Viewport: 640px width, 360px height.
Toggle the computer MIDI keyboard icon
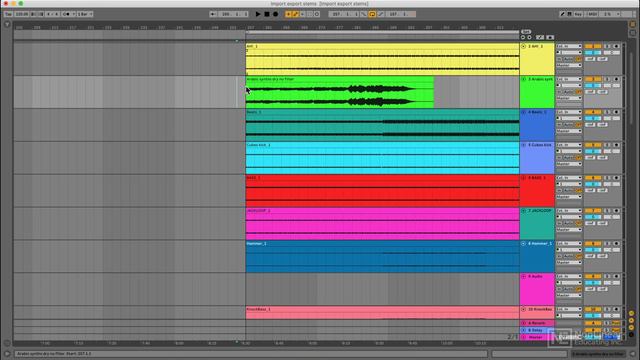[x=570, y=14]
